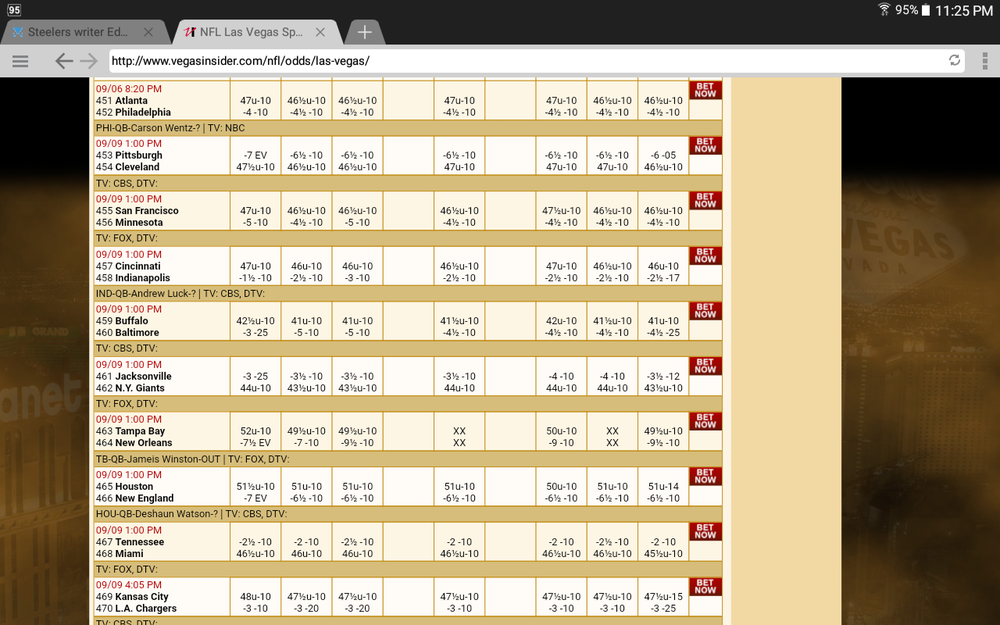Click Bet Now for Cincinnati vs Indianapolis
The image size is (1000, 625).
point(705,256)
